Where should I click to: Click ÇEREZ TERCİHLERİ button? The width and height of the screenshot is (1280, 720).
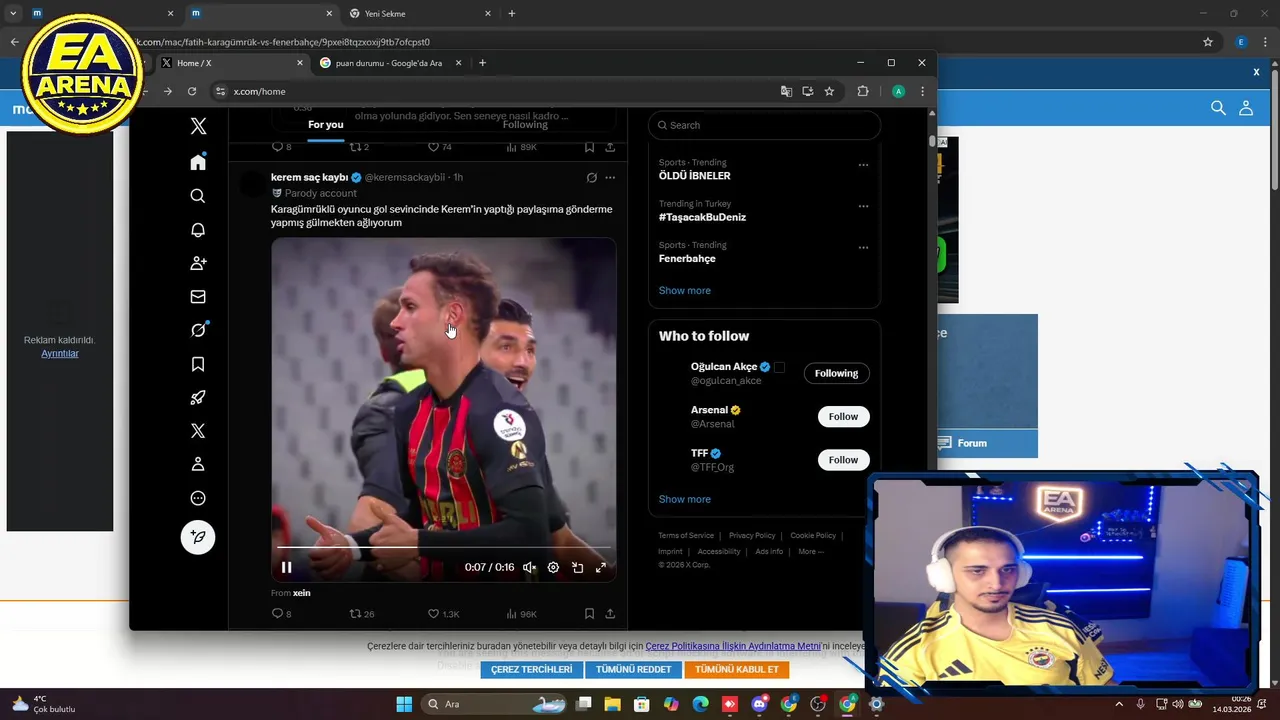[532, 670]
